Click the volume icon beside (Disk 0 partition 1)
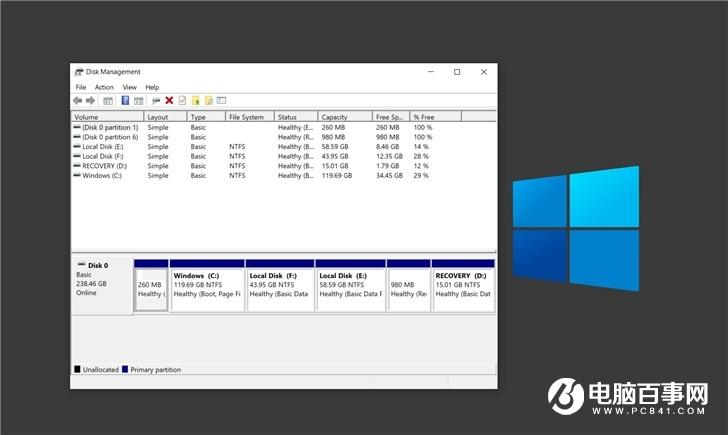Viewport: 728px width, 435px height. (x=77, y=127)
